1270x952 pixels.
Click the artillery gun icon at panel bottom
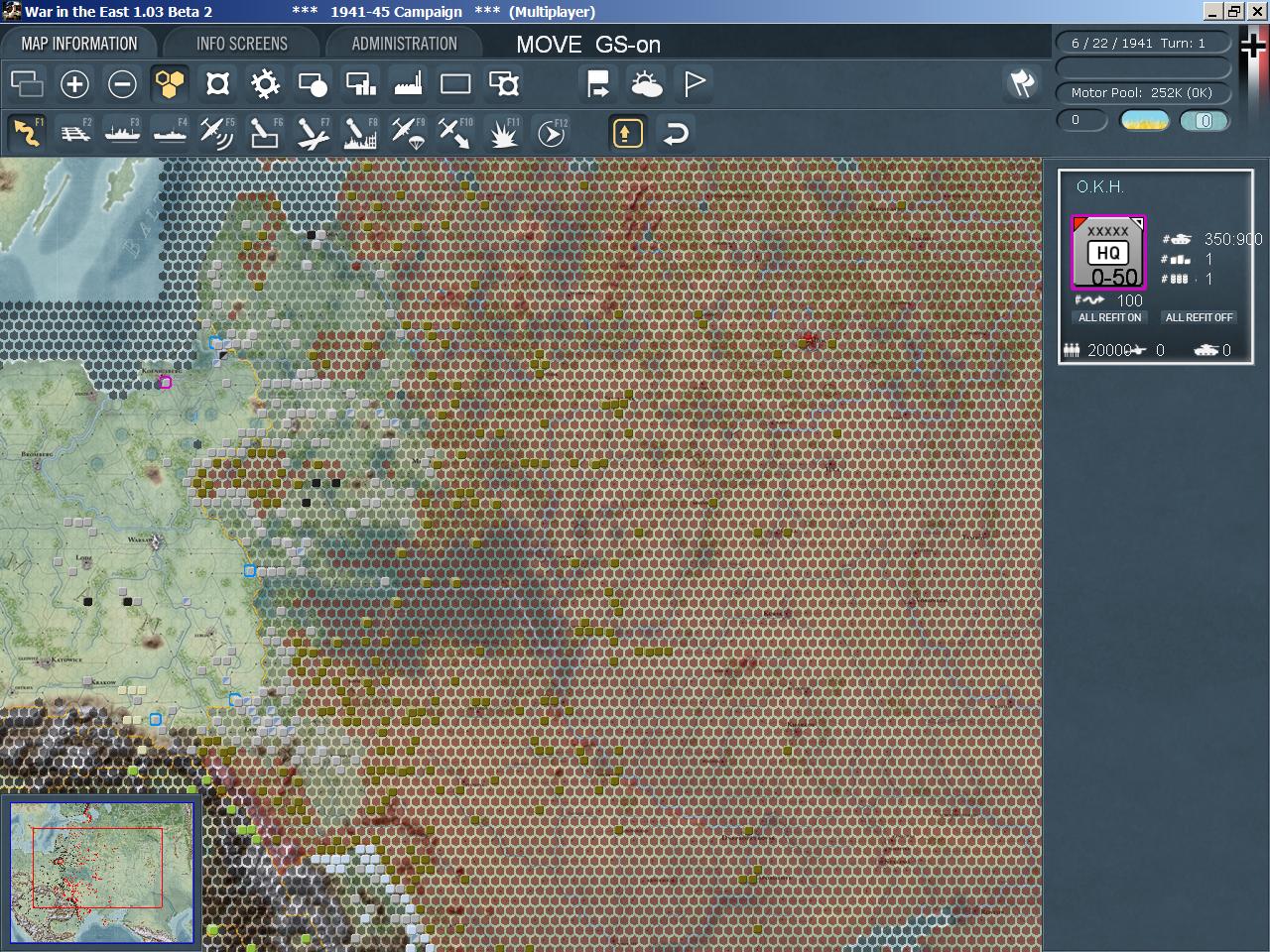point(1138,350)
